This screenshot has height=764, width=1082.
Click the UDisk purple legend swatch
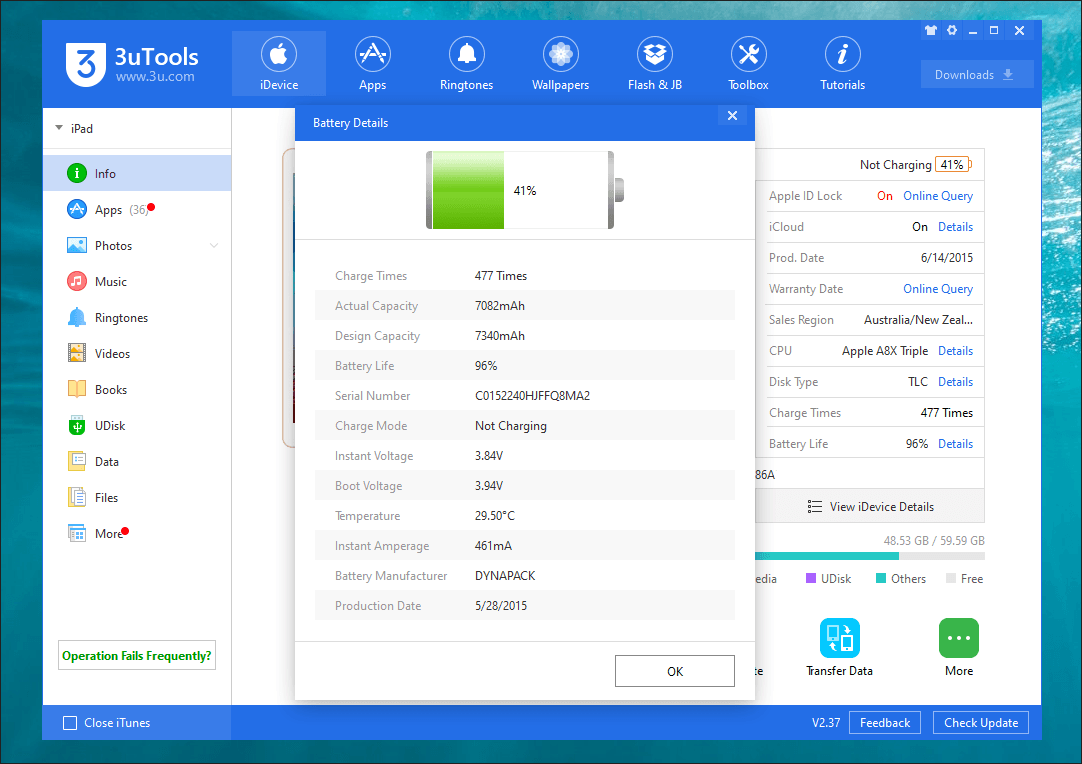click(x=811, y=578)
